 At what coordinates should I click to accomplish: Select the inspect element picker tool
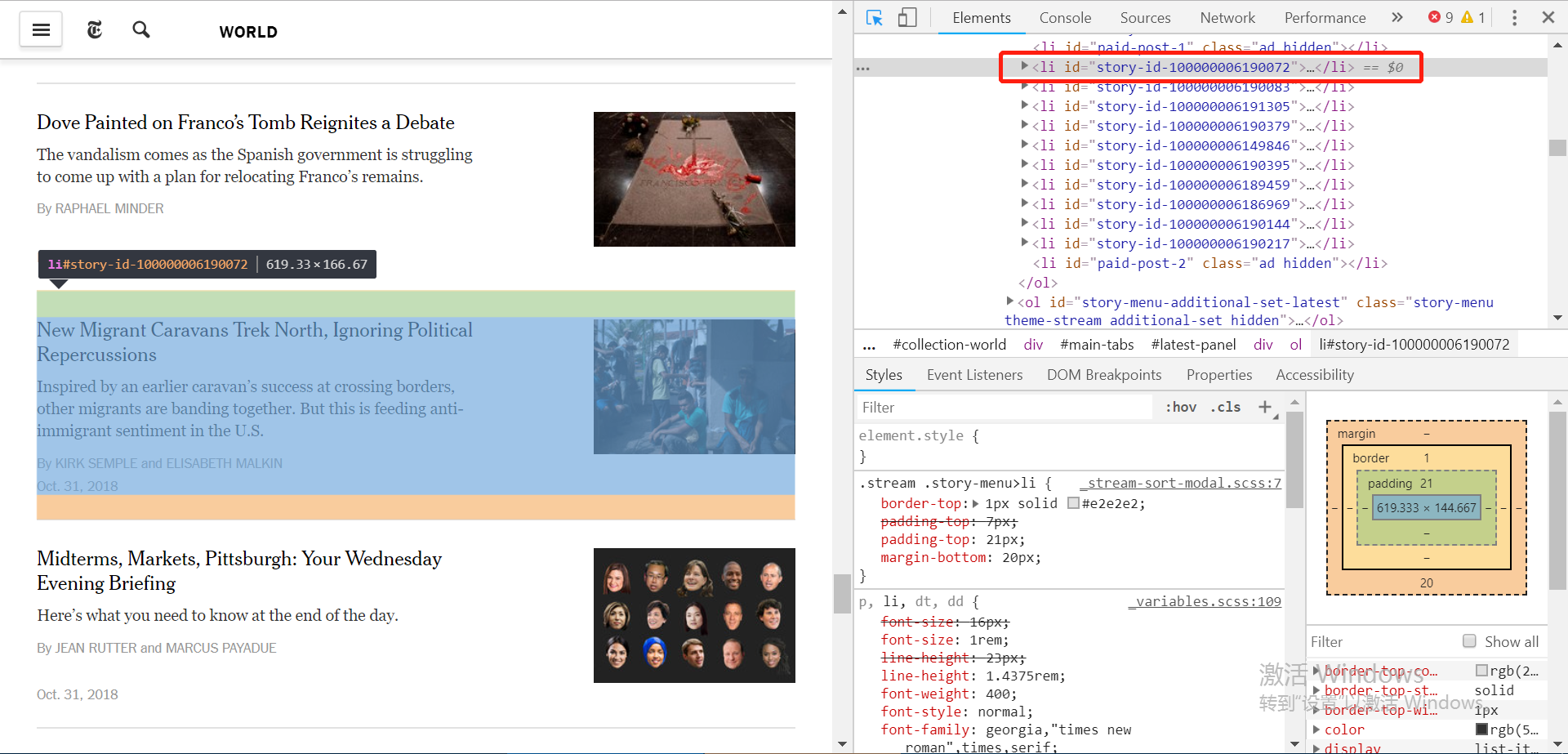[x=874, y=17]
